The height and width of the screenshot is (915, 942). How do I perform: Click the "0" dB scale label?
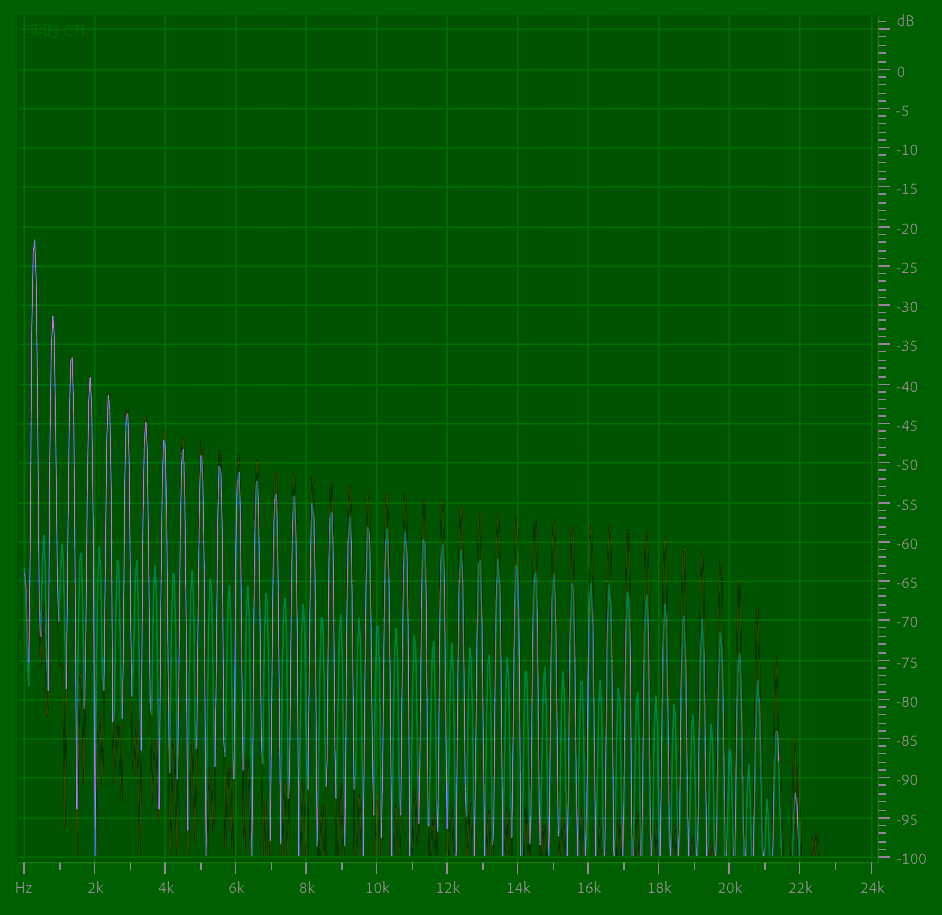(901, 72)
